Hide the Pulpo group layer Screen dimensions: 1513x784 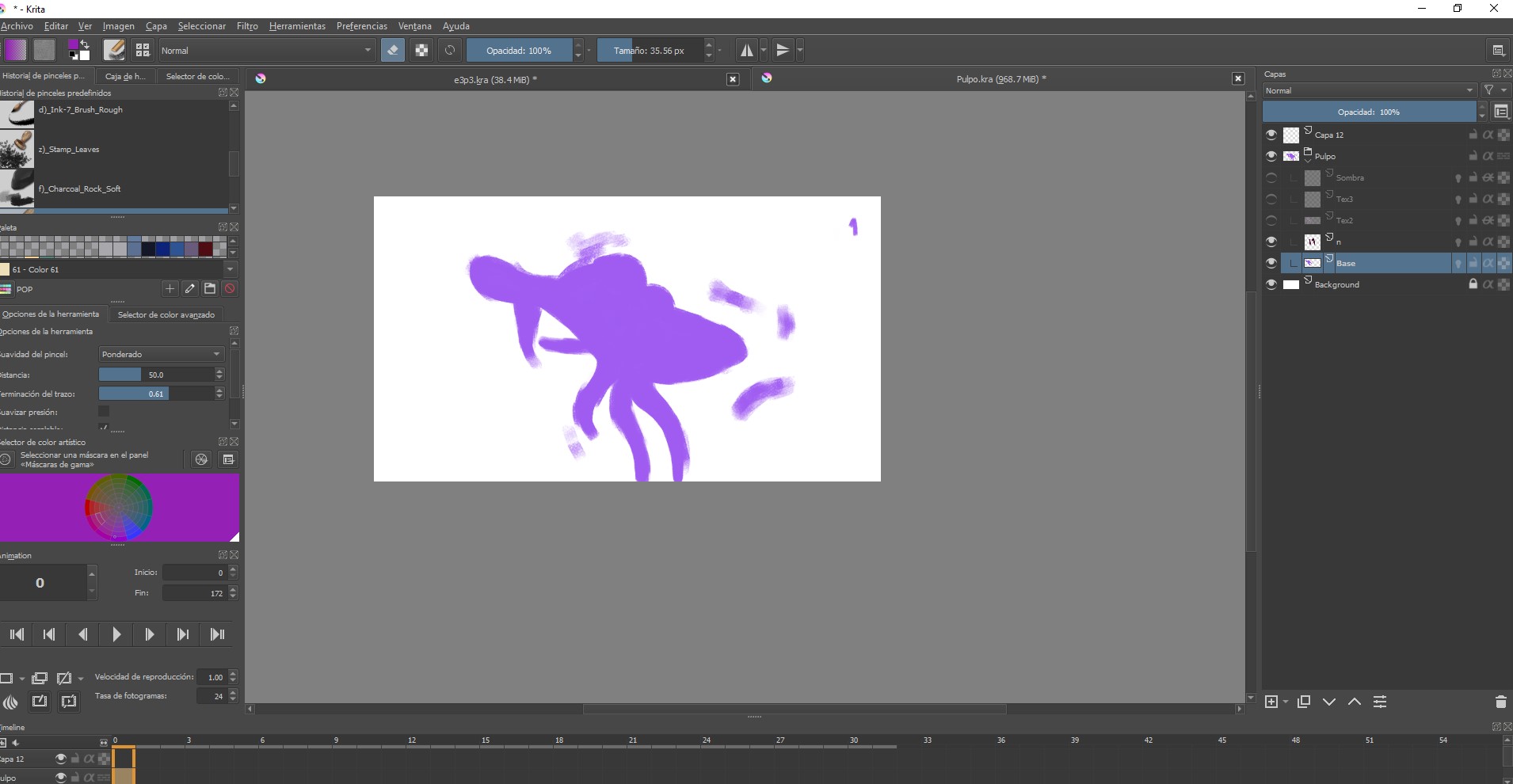click(x=1271, y=156)
